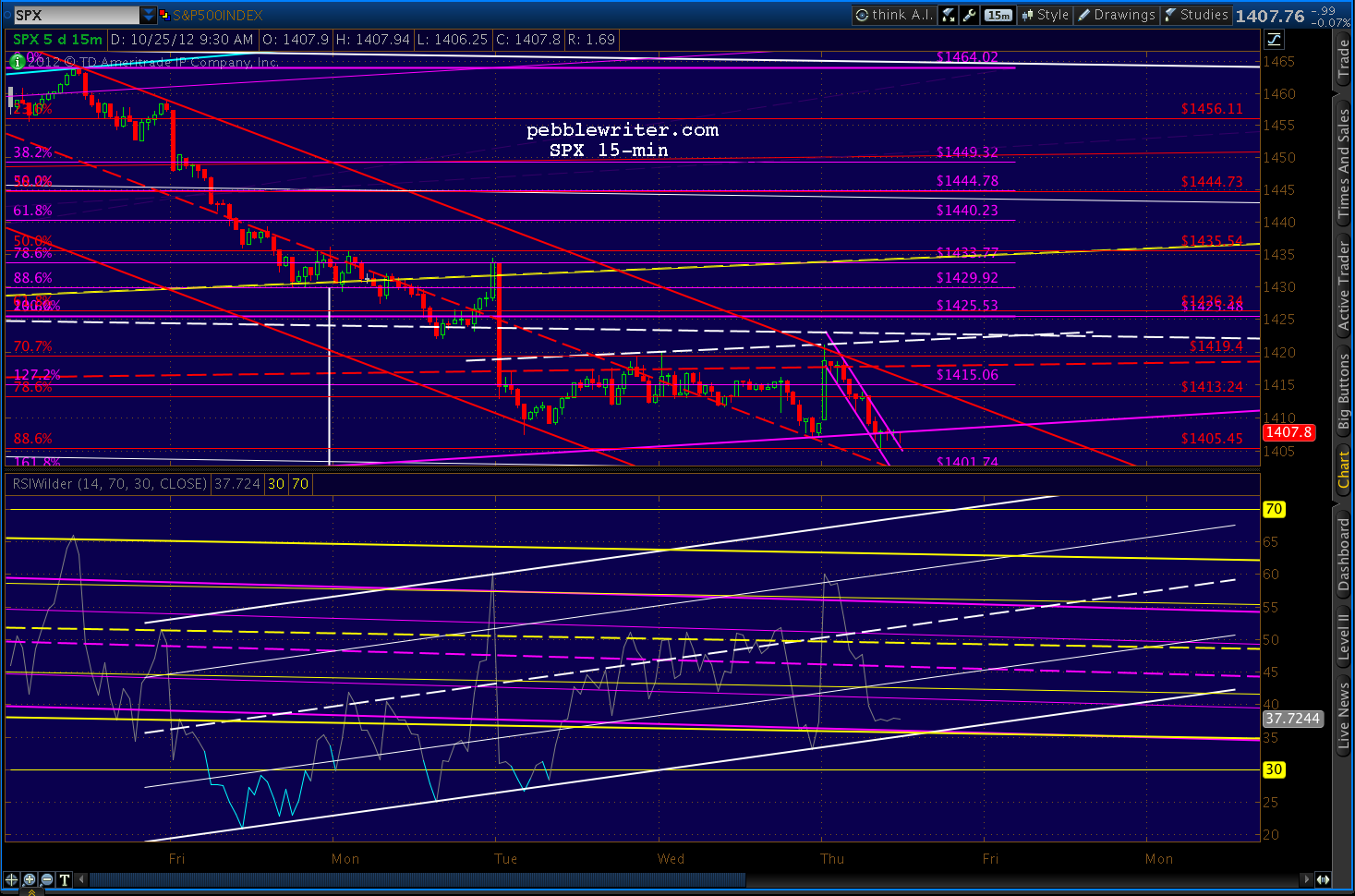Select the text annotation T tool
This screenshot has width=1355, height=896.
coord(65,879)
